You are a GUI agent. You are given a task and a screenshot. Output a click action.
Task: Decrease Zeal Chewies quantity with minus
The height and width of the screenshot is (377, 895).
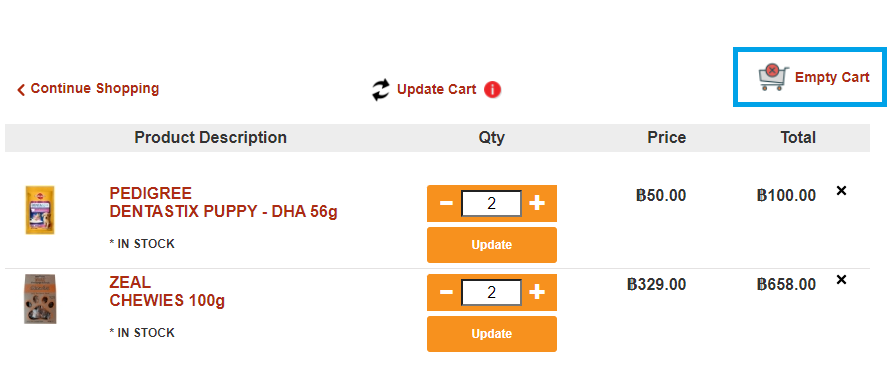446,292
